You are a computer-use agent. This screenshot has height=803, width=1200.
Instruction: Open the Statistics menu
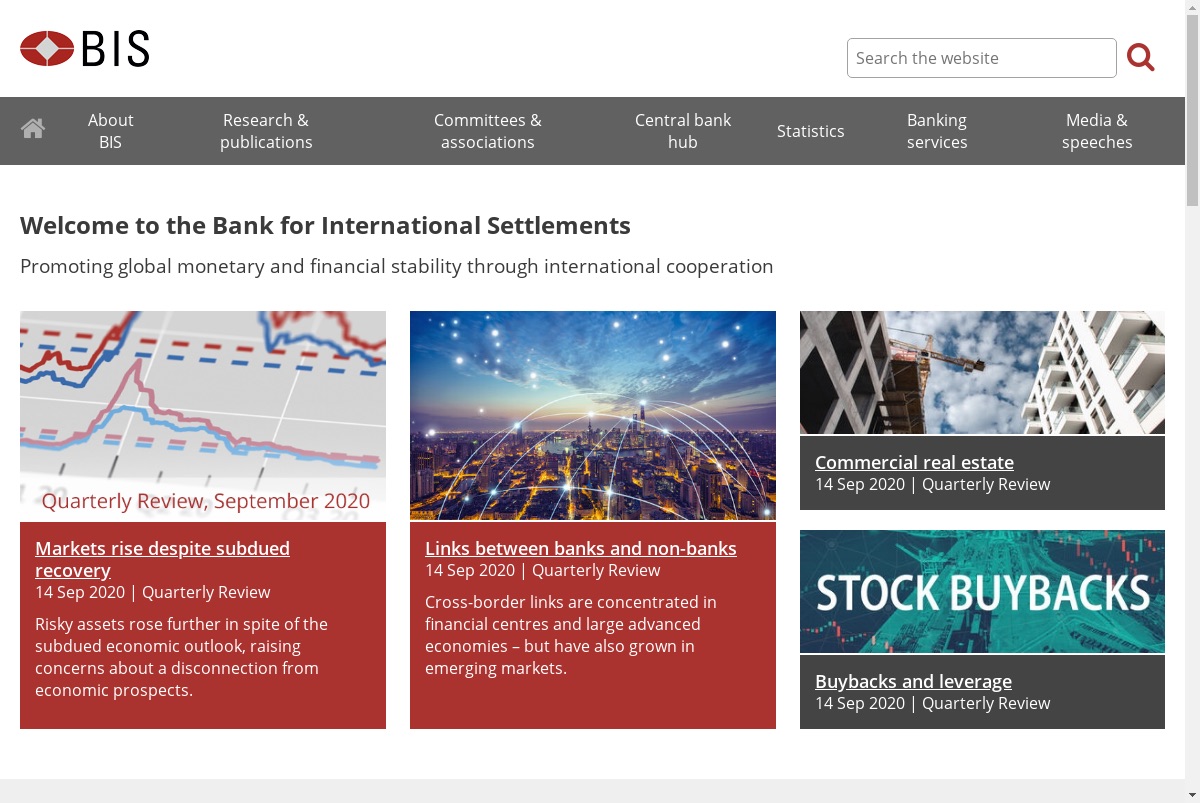[x=811, y=131]
